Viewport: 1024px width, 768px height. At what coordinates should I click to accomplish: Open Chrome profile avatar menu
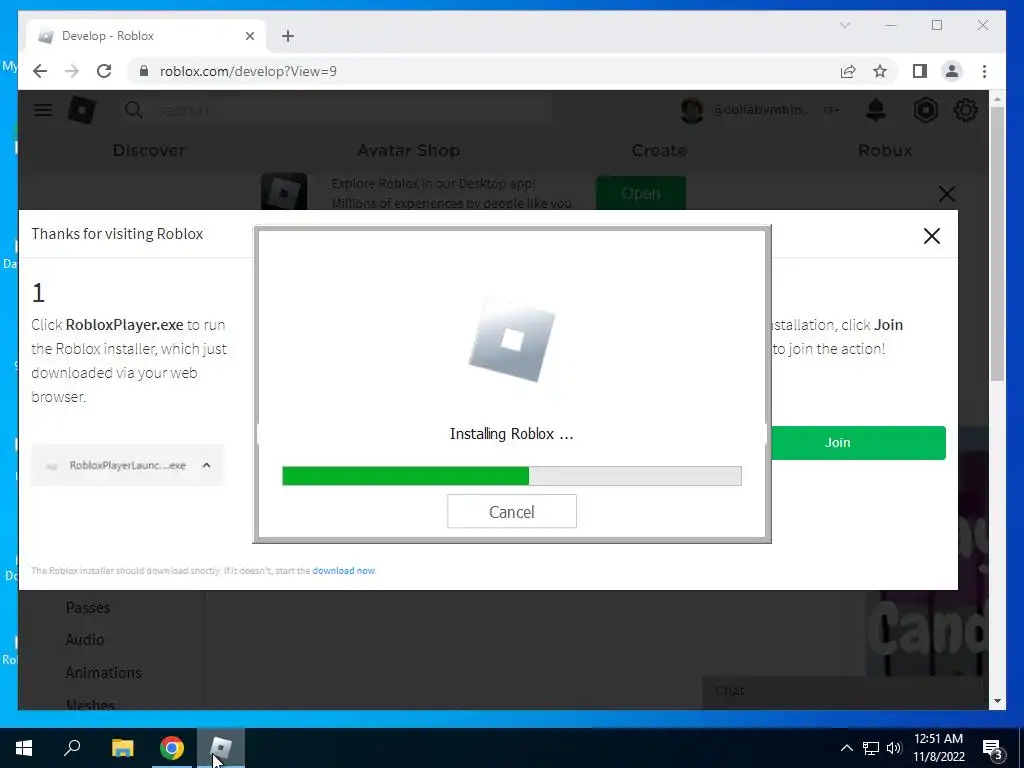click(x=952, y=71)
